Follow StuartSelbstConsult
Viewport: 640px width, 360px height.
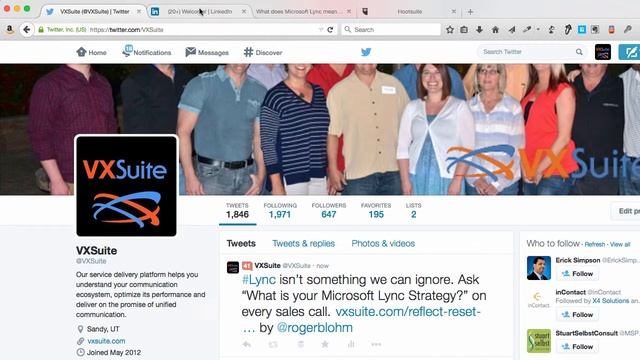pos(578,347)
